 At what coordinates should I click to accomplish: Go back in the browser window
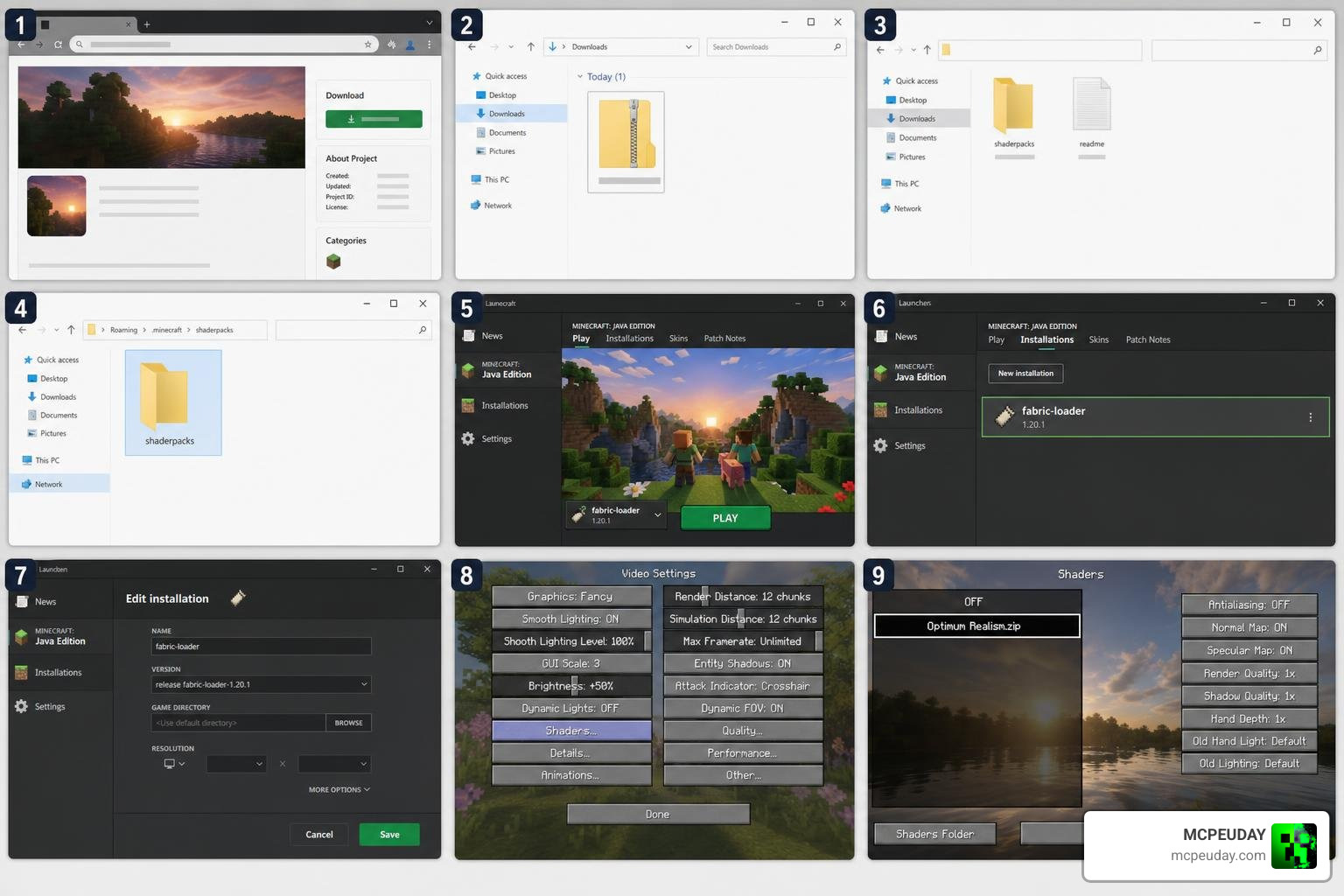click(x=22, y=44)
